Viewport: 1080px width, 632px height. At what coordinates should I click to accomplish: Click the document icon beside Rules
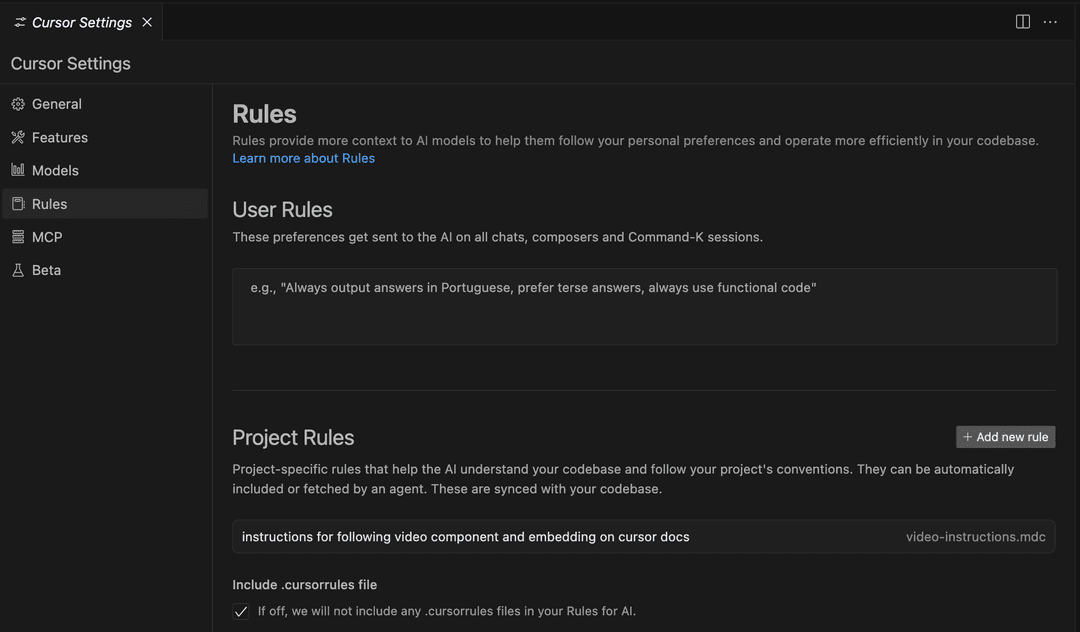pyautogui.click(x=18, y=204)
